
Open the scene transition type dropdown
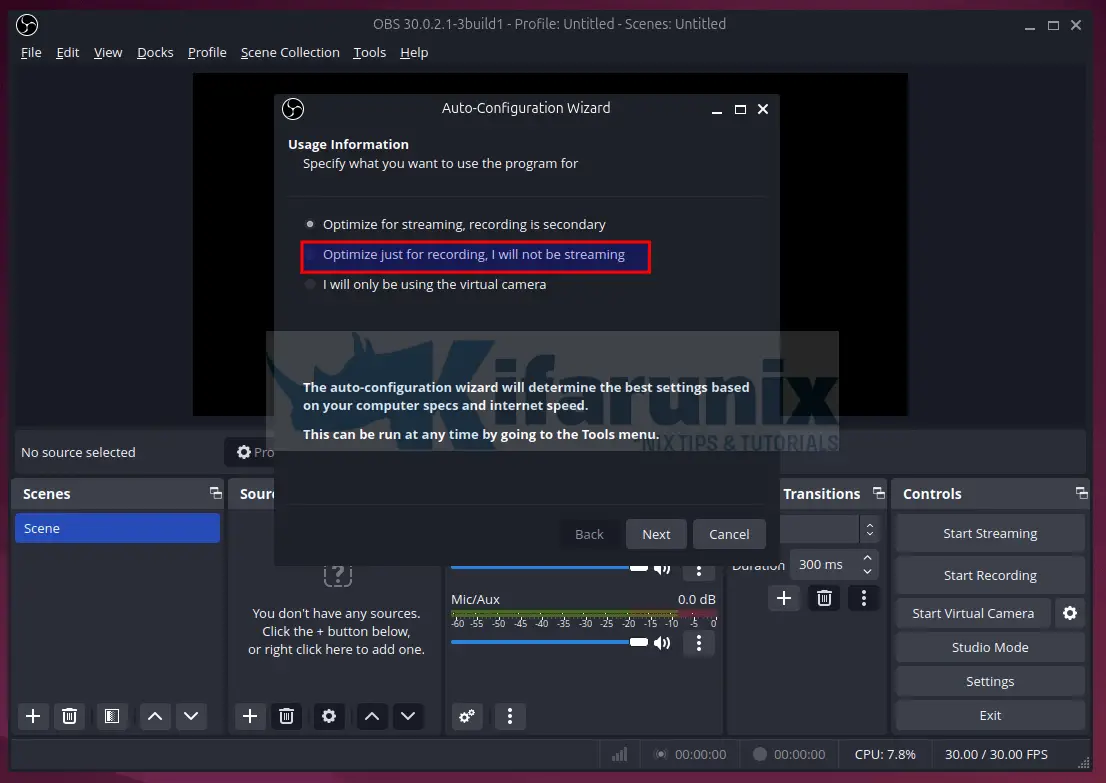pyautogui.click(x=868, y=529)
